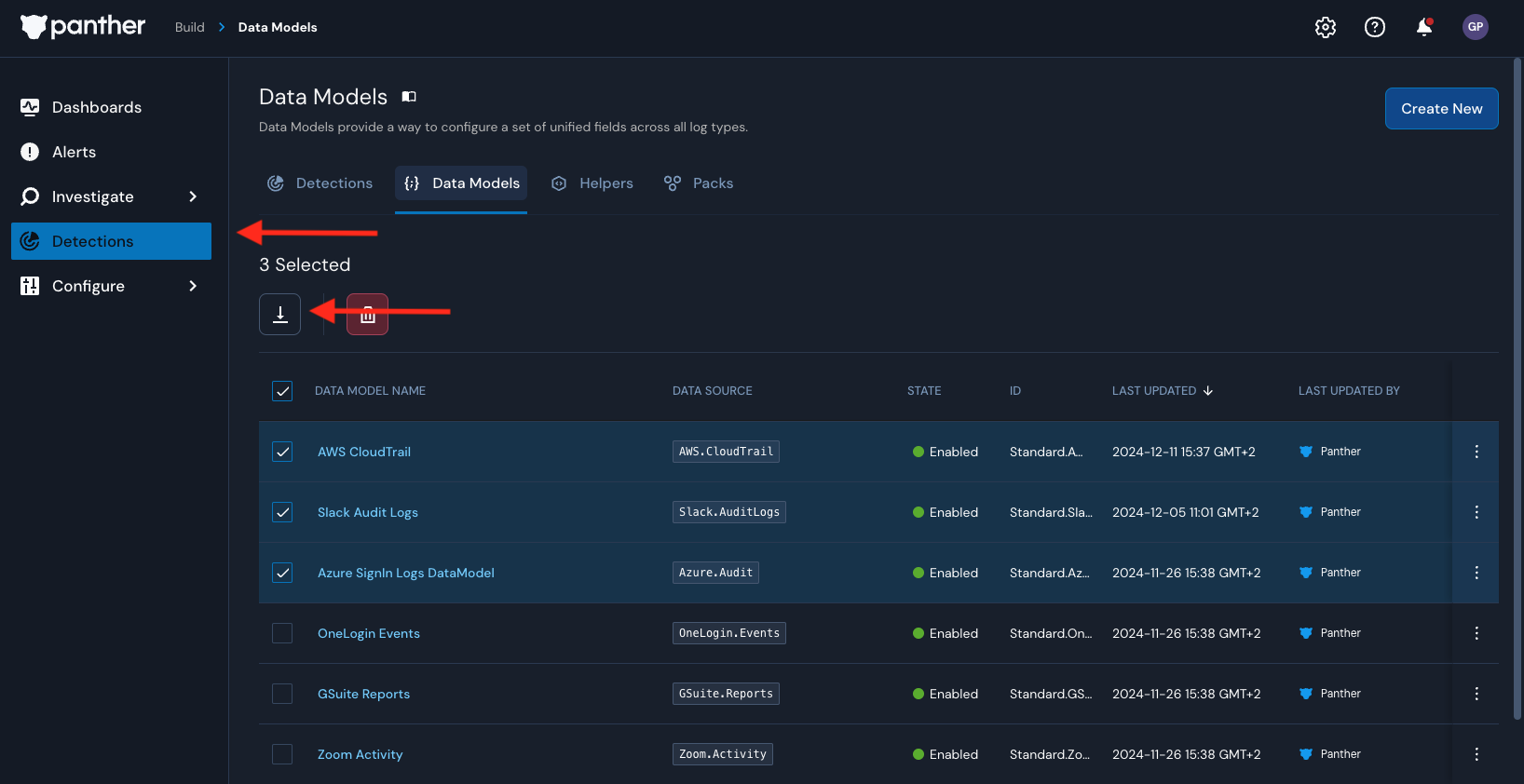Download the selected data models

coord(279,314)
